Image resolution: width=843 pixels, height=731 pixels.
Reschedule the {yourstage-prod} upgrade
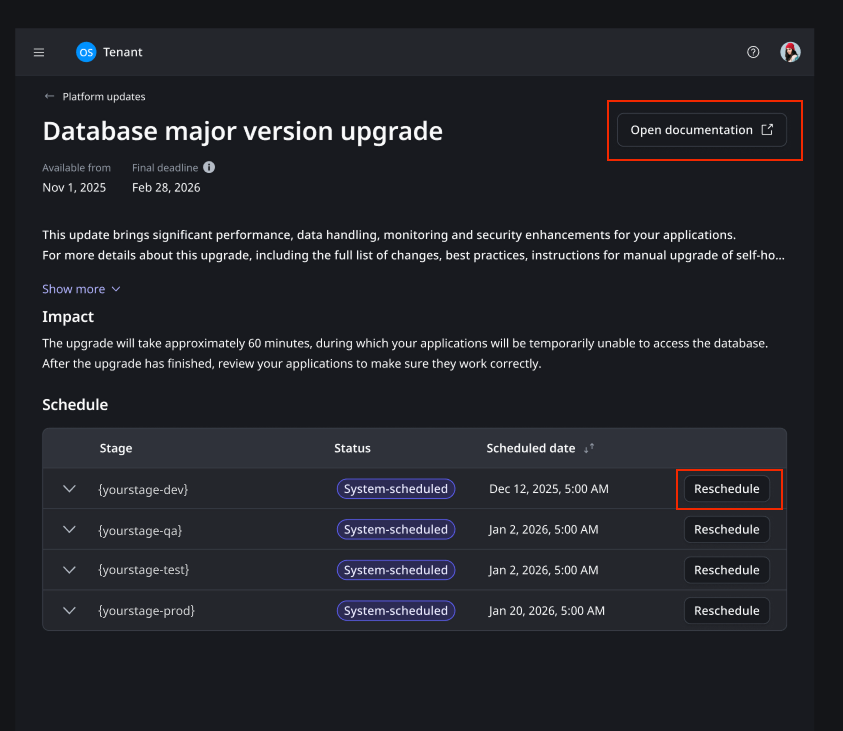point(726,611)
